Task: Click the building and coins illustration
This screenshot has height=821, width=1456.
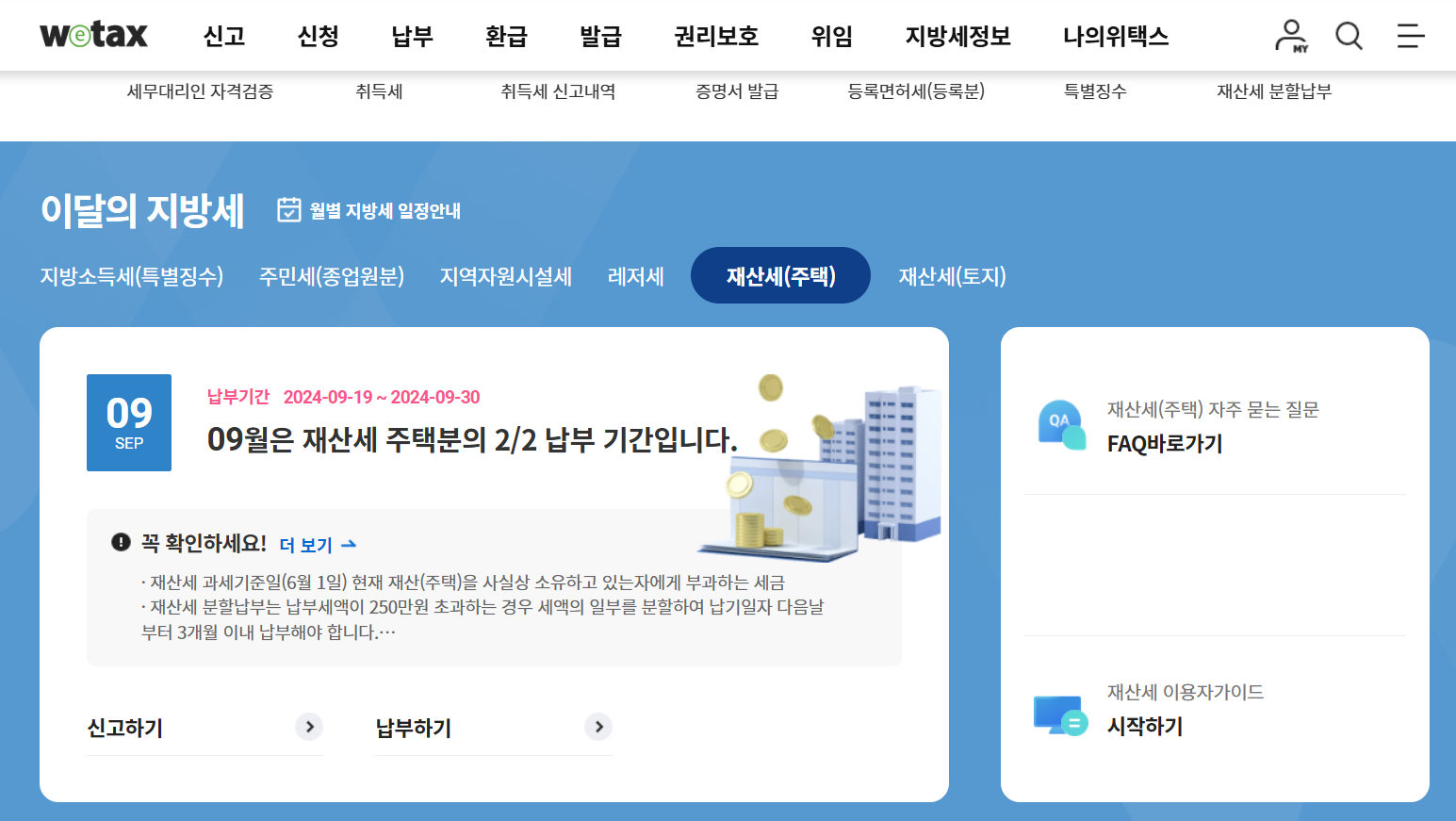Action: 820,468
